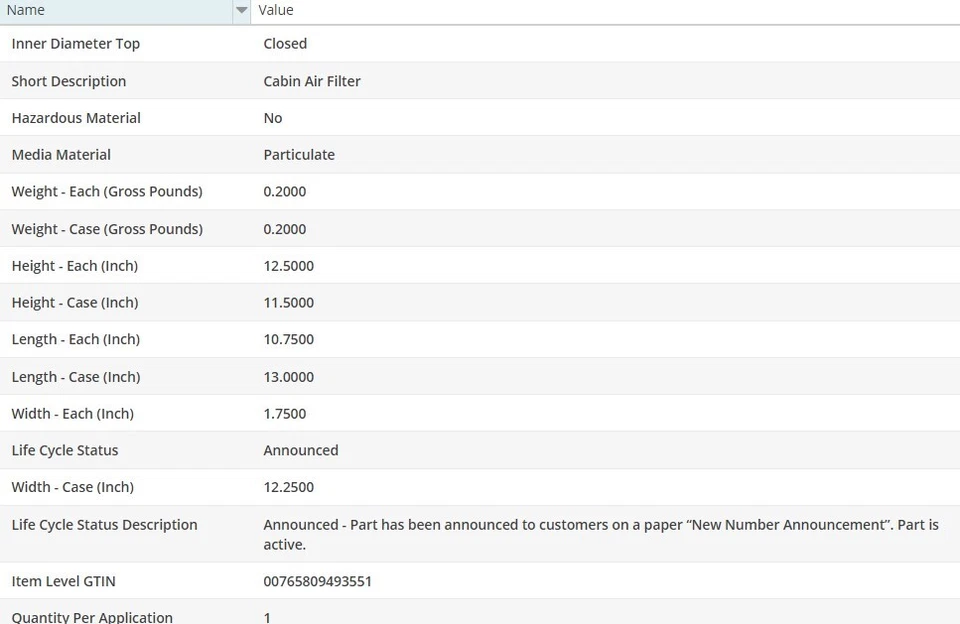Screen dimensions: 960x624
Task: Select the value 12.2500
Action: click(x=289, y=487)
